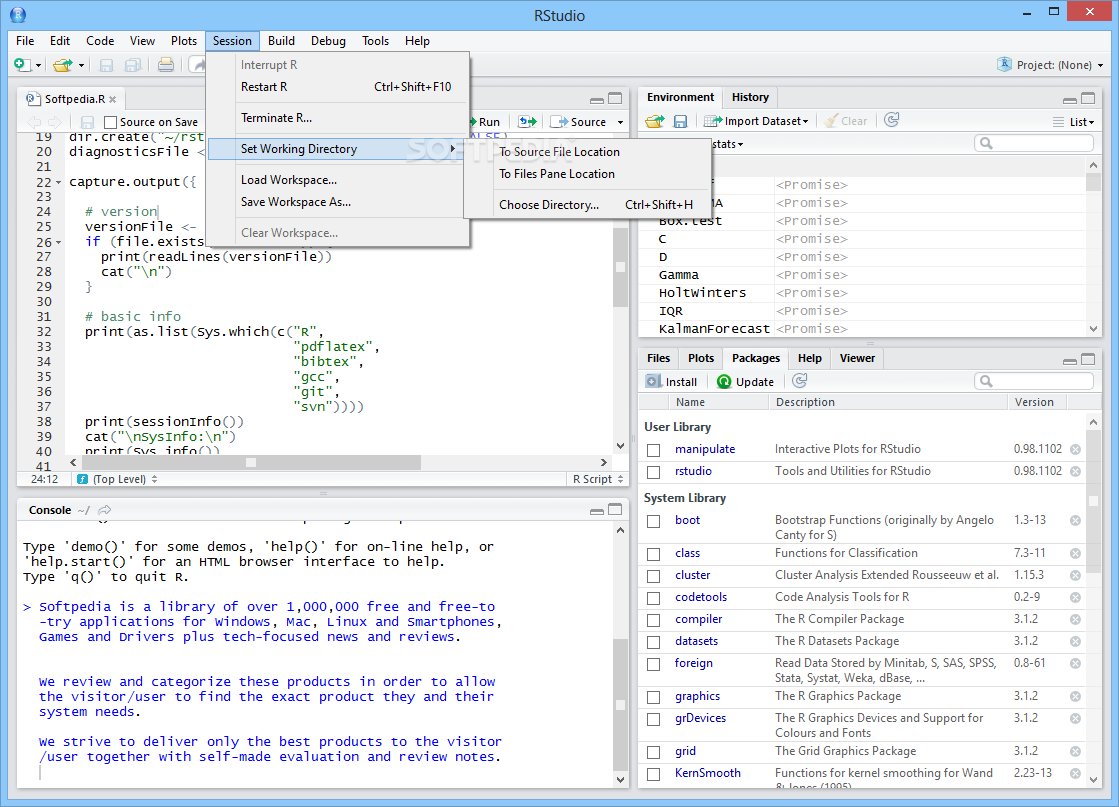Click the RStudio logo in title bar
The width and height of the screenshot is (1119, 807).
click(x=18, y=14)
